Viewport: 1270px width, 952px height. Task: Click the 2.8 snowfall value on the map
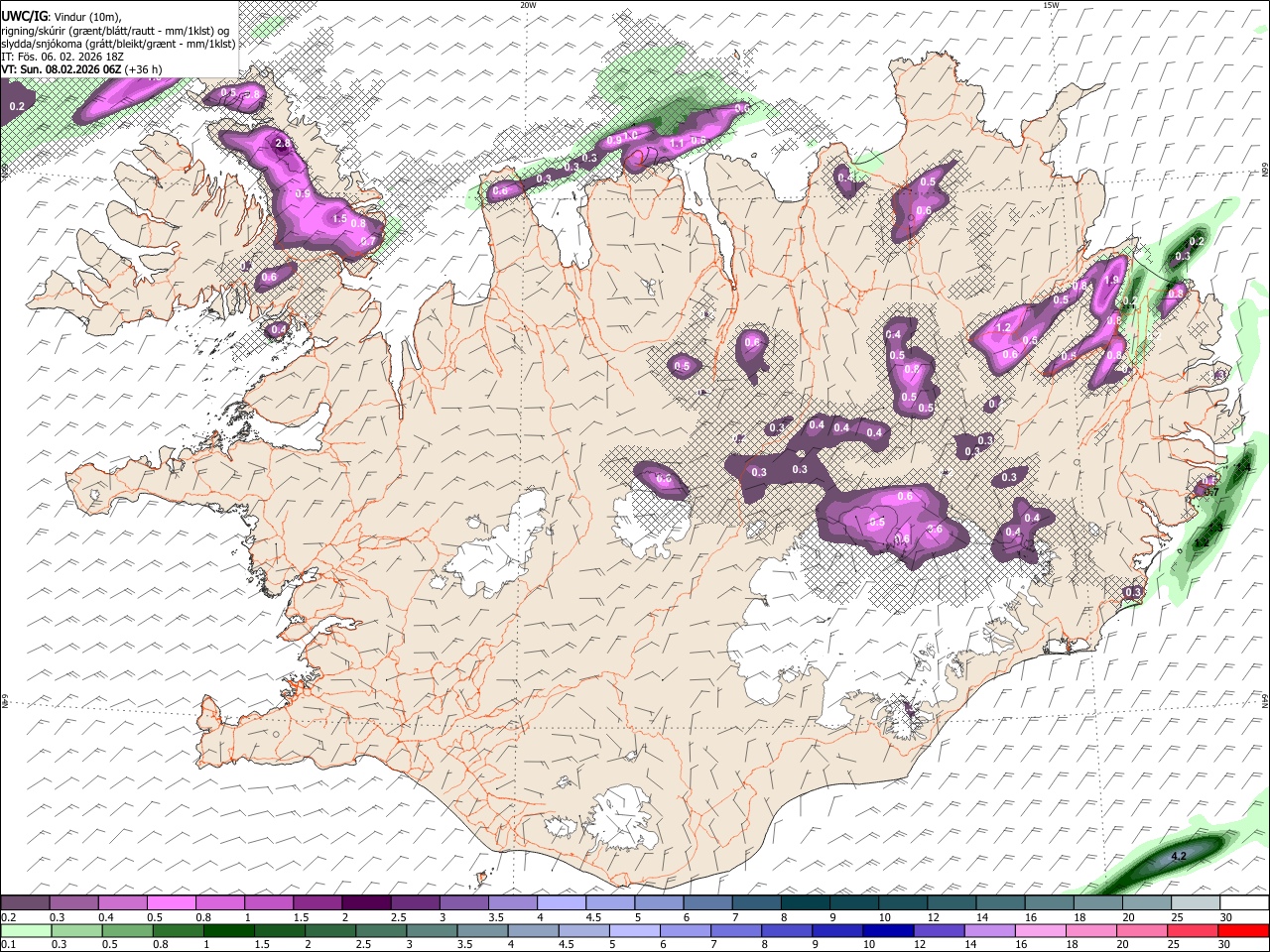pos(283,144)
